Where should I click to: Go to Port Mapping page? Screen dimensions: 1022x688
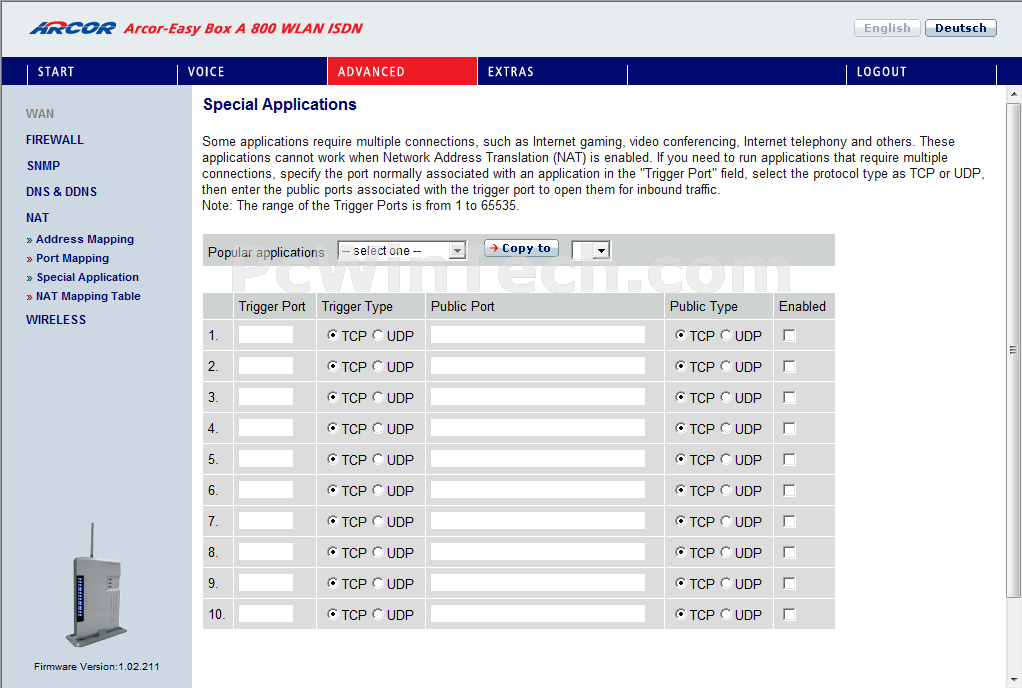point(72,258)
